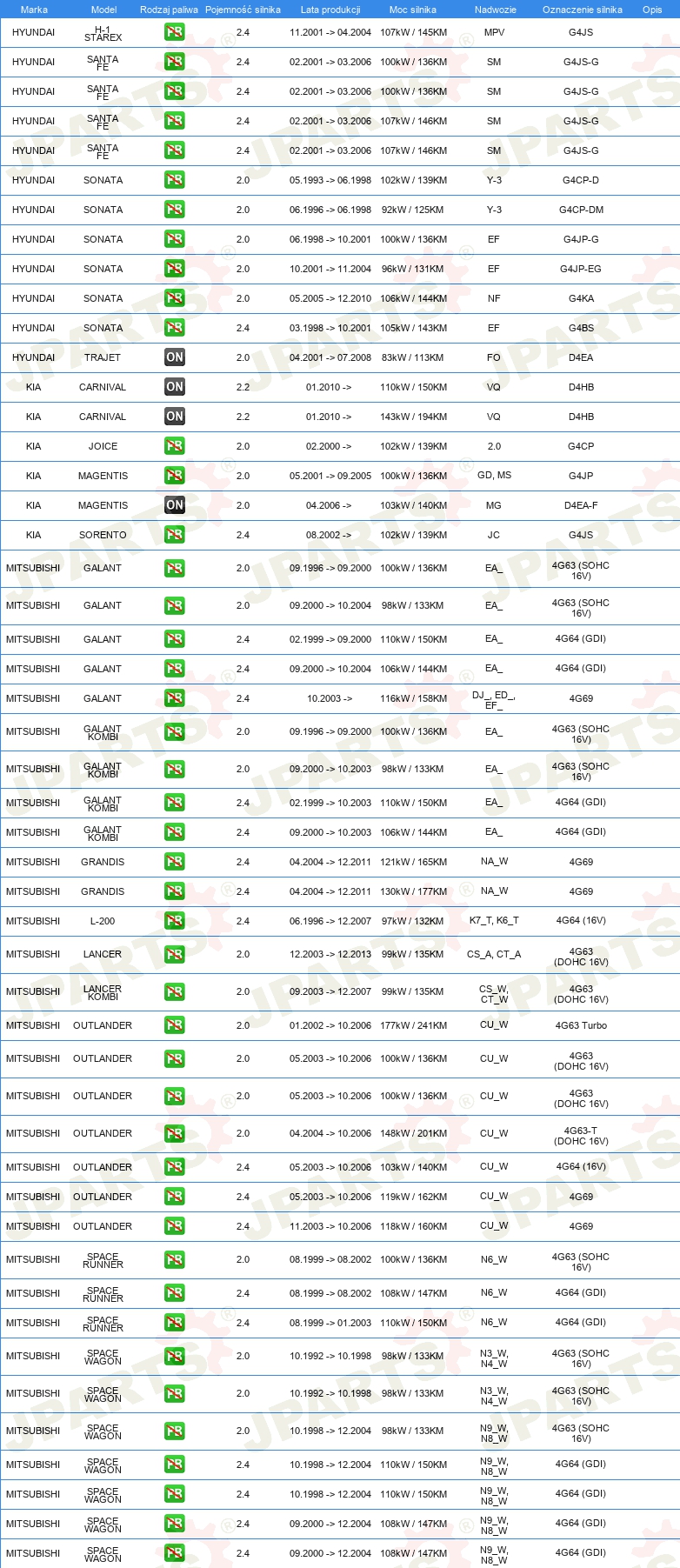The height and width of the screenshot is (1568, 680).
Task: Click the PB fuel icon in the G4BS Sonata row
Action: coord(174,328)
